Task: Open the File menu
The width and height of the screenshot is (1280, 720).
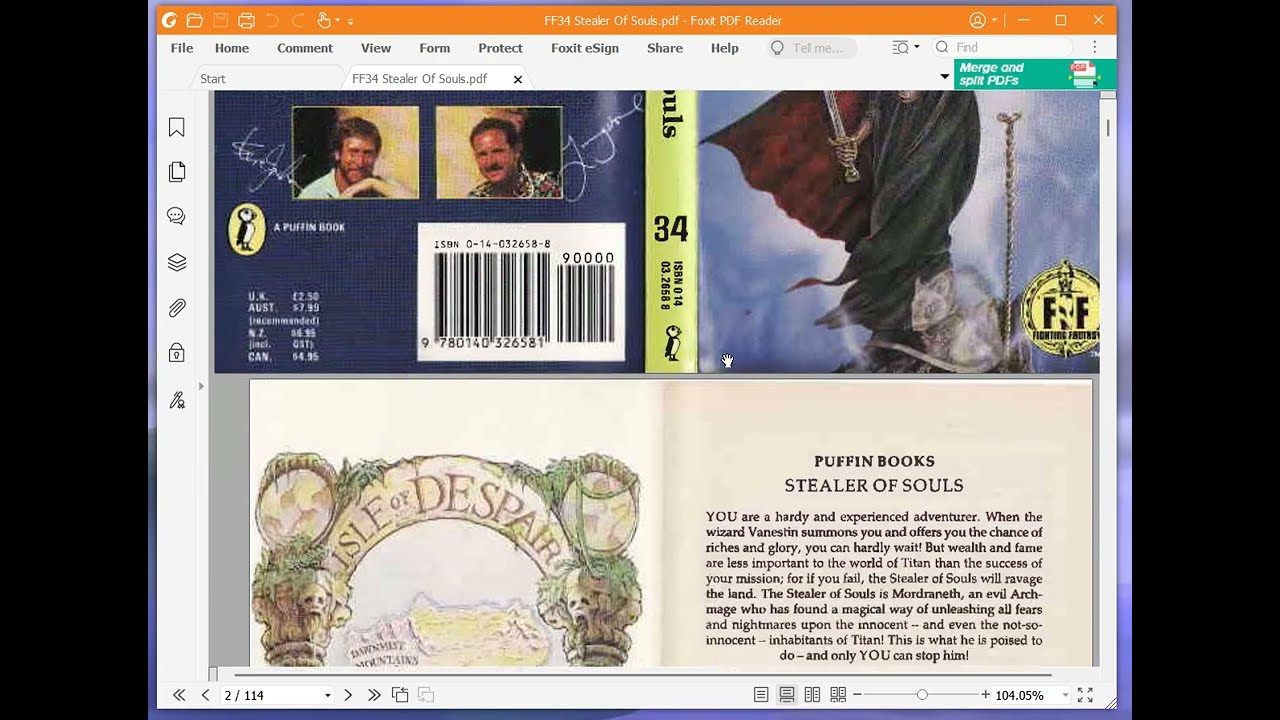Action: pyautogui.click(x=182, y=48)
